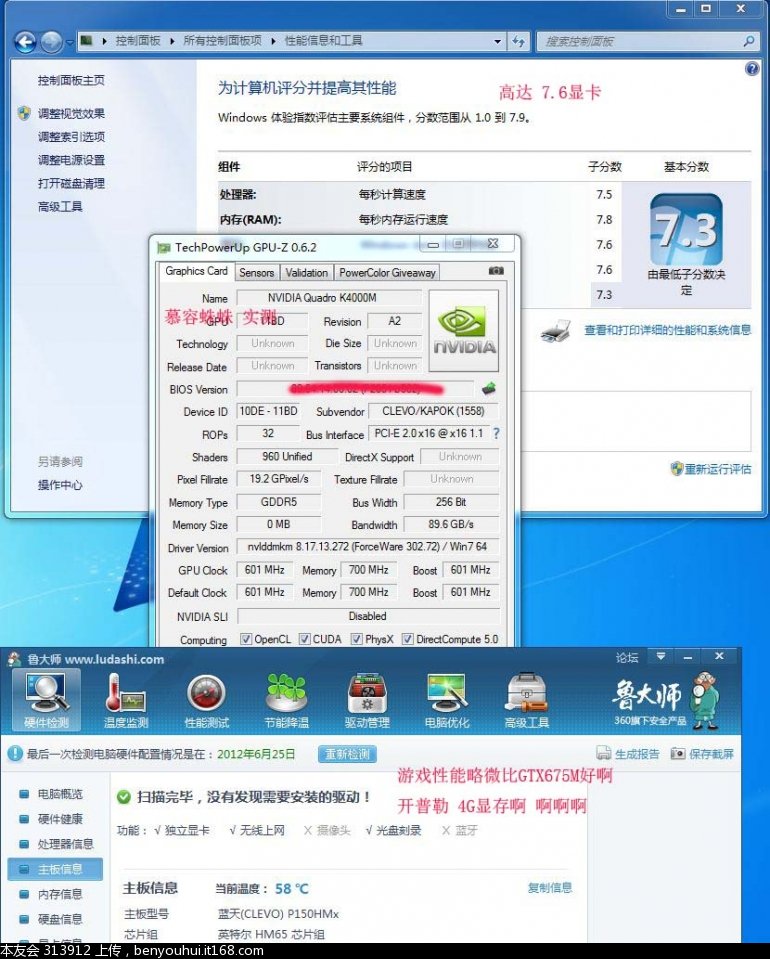Click the 7.3 base score badge
This screenshot has height=959, width=770.
point(686,229)
